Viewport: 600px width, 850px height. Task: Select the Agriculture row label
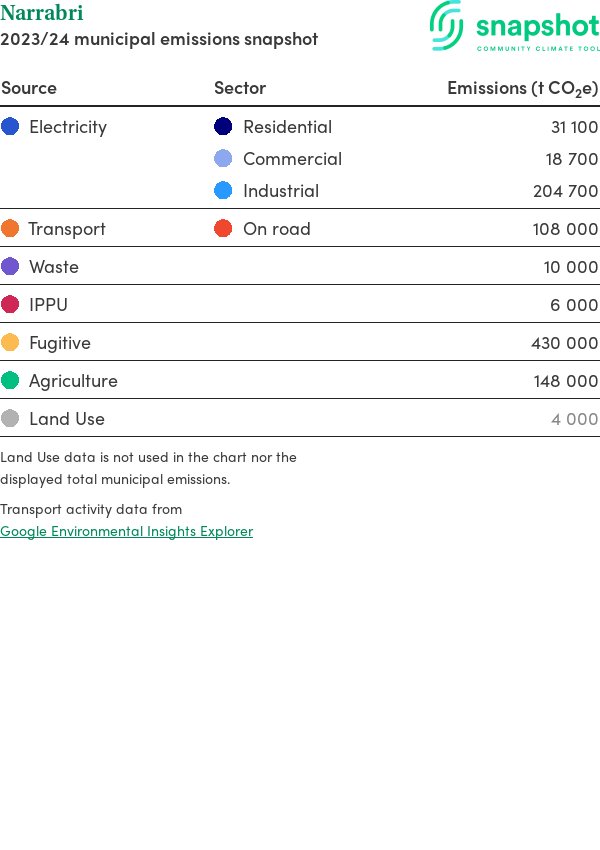(73, 381)
